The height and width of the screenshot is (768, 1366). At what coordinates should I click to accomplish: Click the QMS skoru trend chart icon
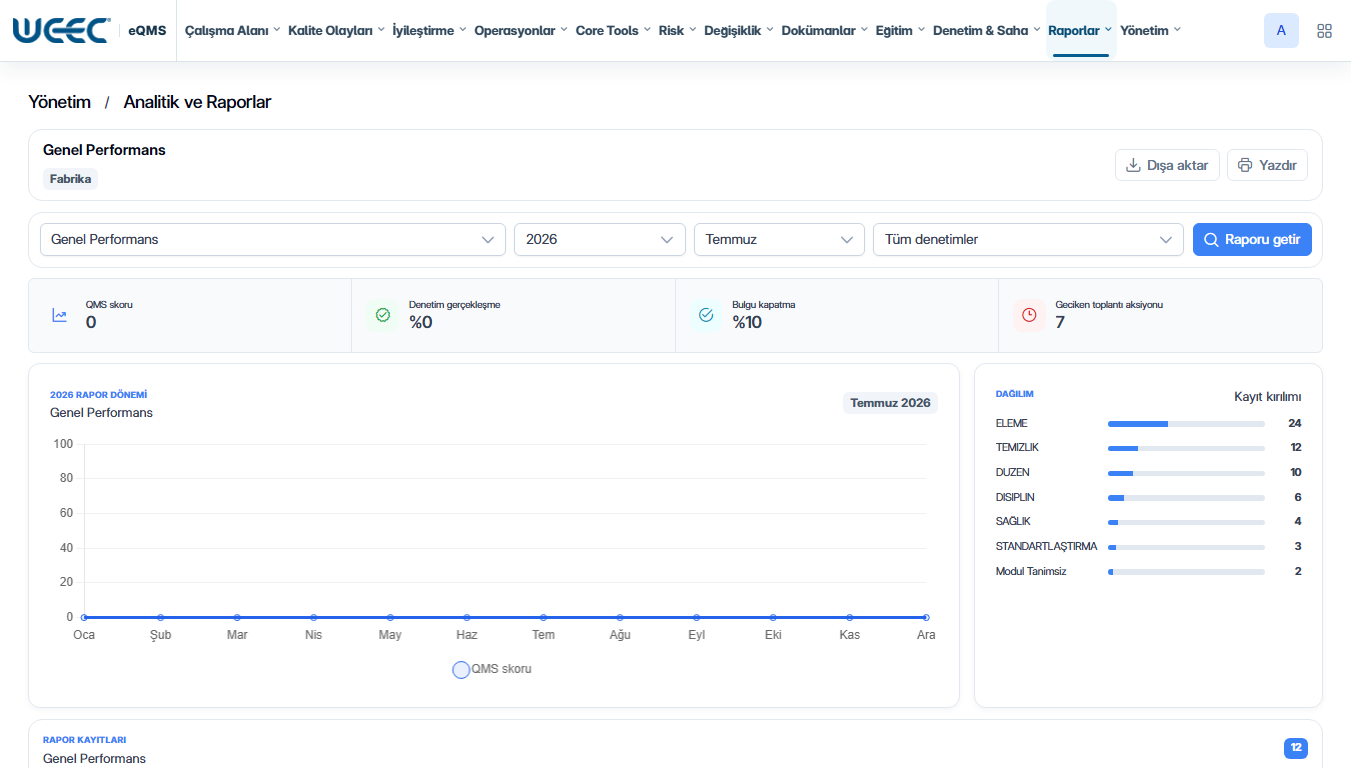pyautogui.click(x=60, y=315)
